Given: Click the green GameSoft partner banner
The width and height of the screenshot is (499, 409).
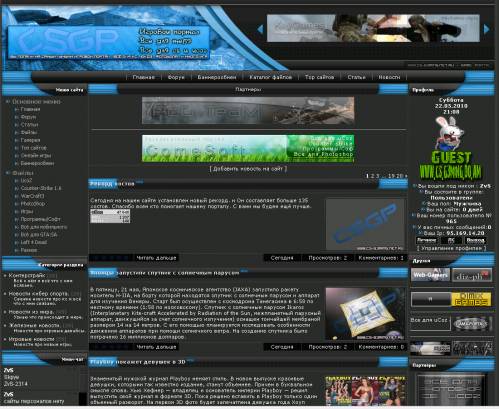Looking at the screenshot, I should pos(248,148).
